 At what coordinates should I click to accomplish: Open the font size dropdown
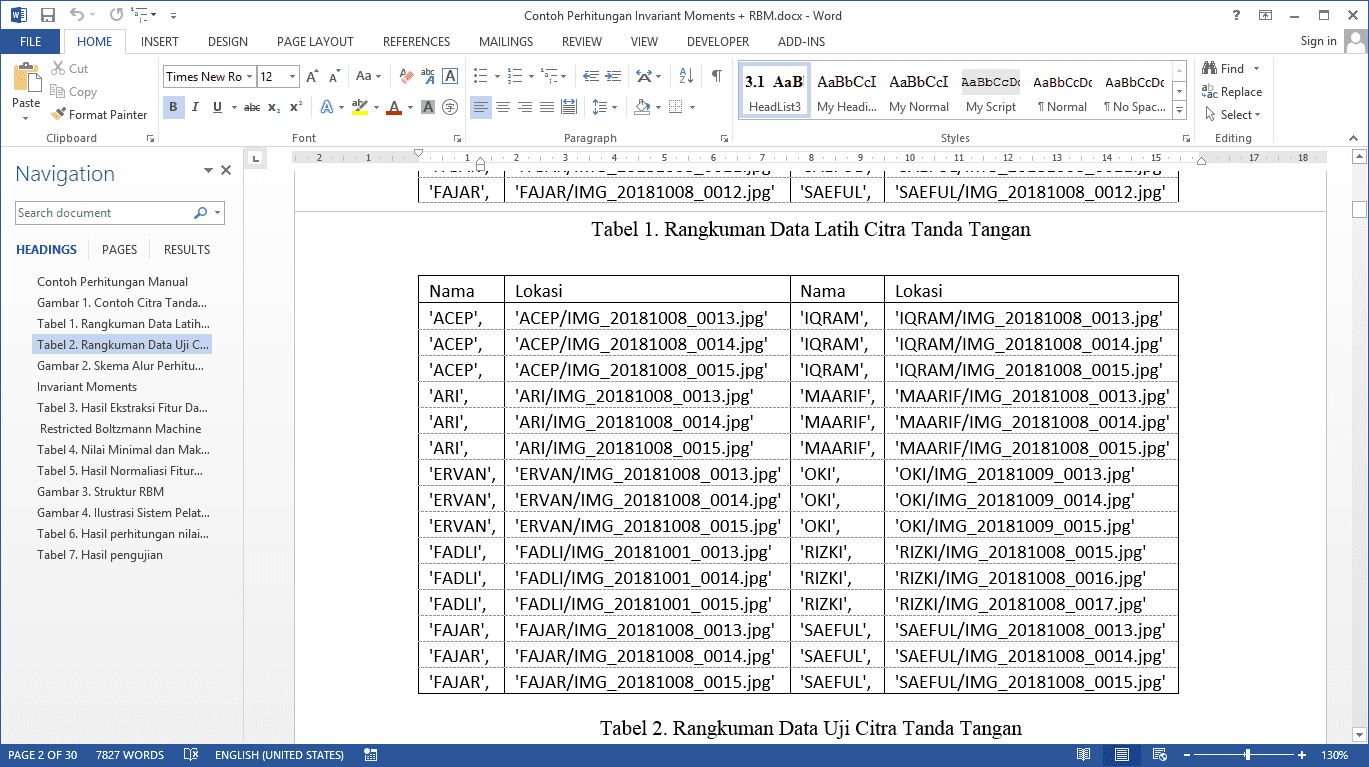click(x=293, y=77)
